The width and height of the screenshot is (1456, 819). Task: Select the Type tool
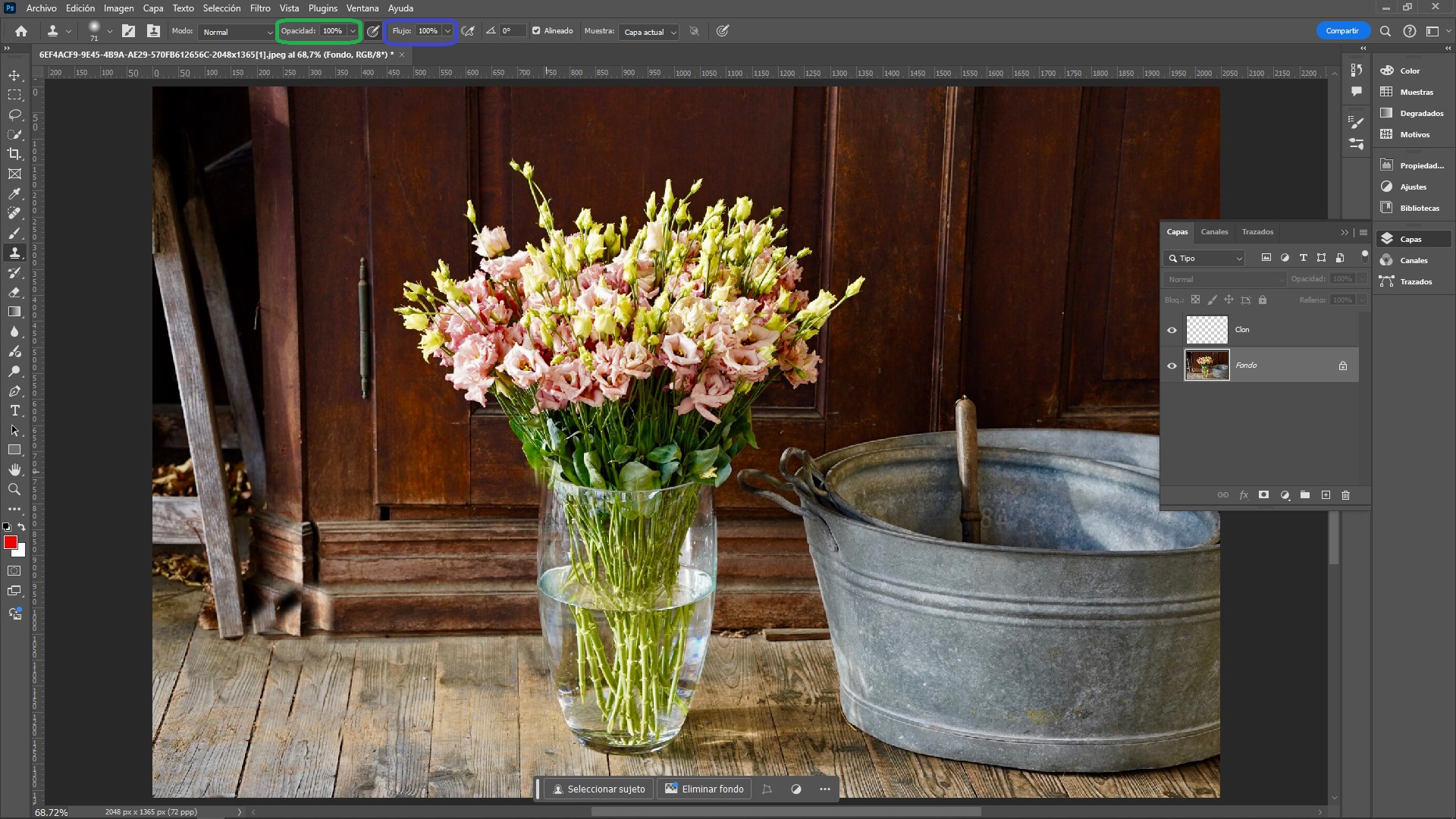tap(14, 411)
